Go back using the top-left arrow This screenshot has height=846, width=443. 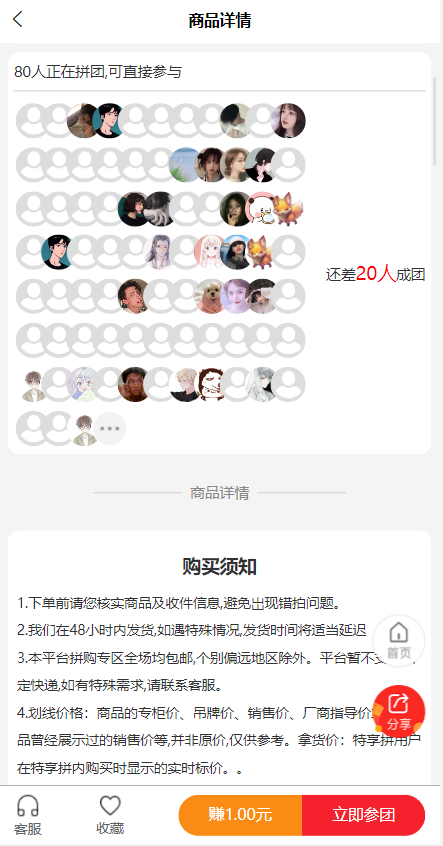18,19
